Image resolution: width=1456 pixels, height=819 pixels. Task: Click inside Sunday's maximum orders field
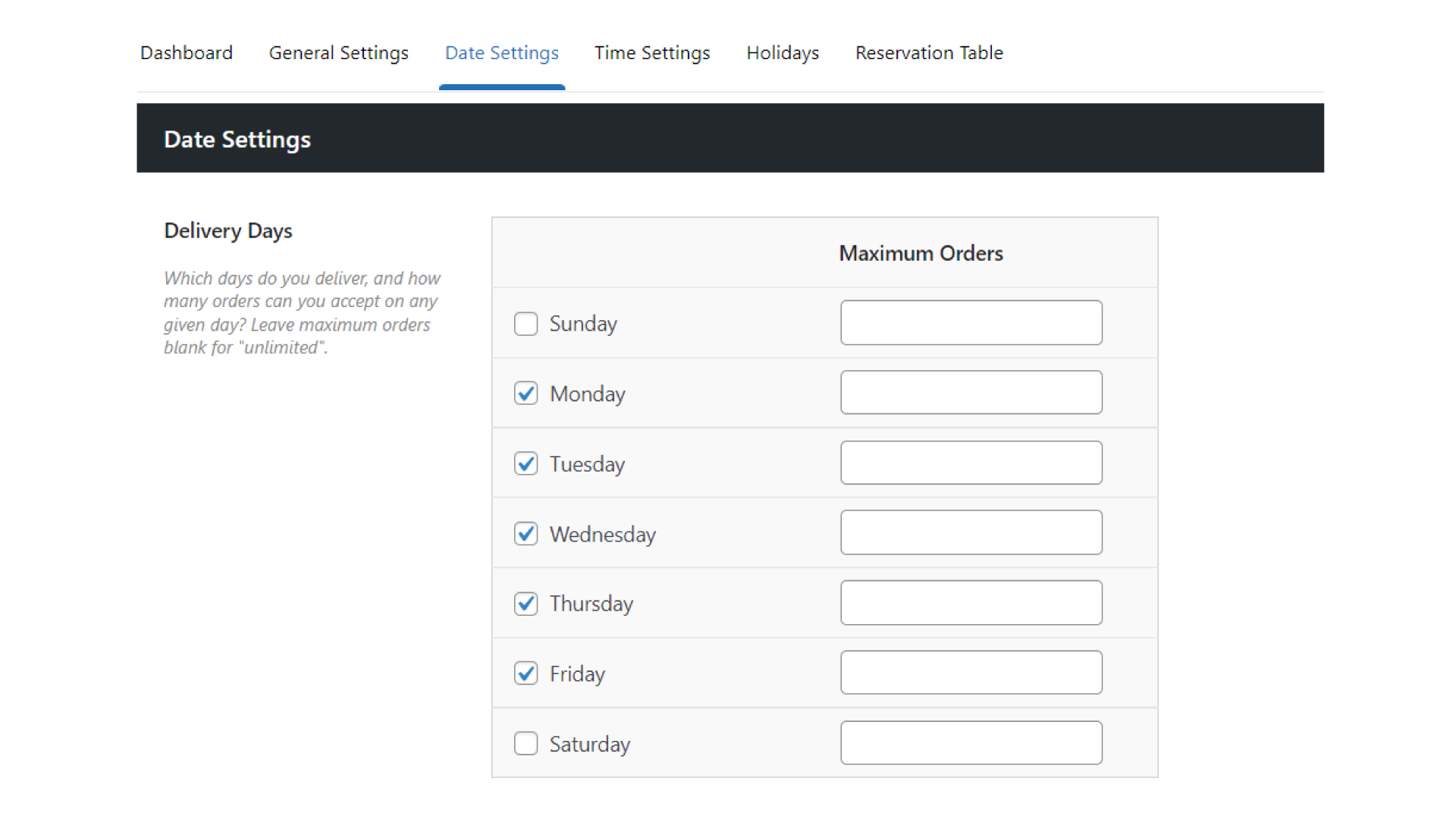[x=971, y=322]
